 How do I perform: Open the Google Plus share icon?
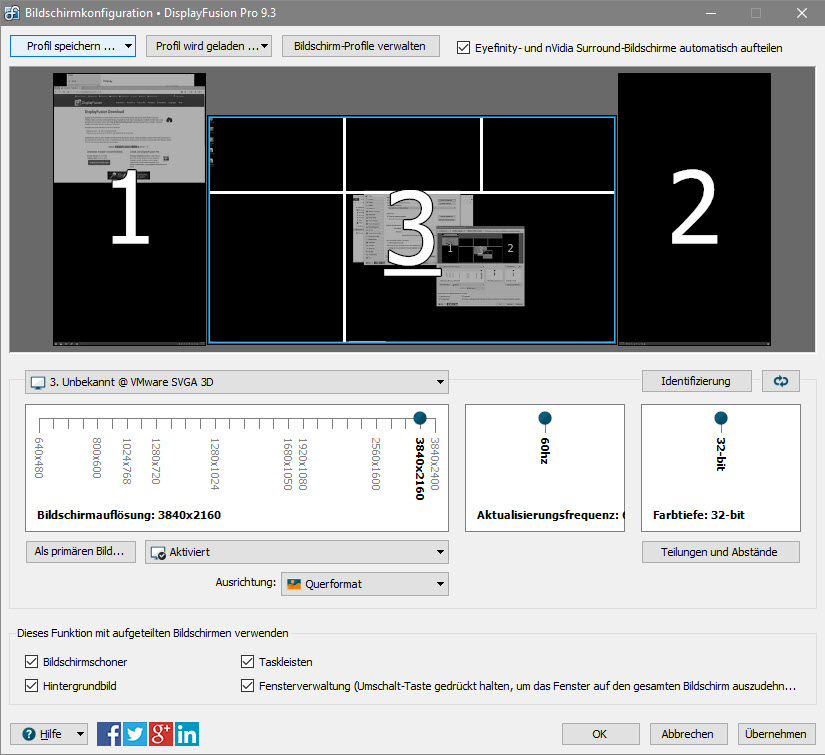[x=161, y=734]
